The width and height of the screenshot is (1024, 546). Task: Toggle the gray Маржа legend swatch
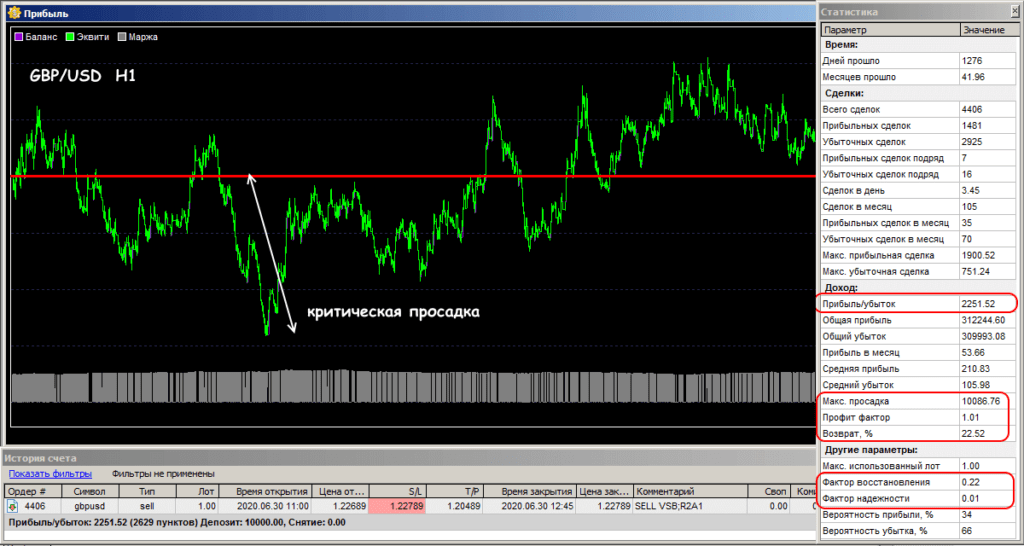123,37
